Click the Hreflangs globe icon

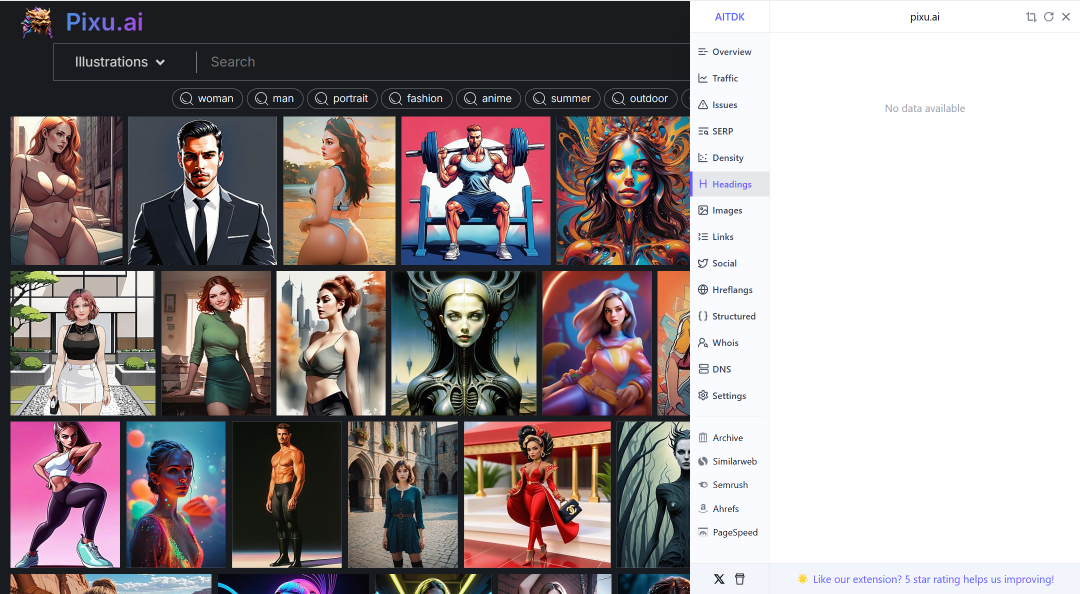point(703,289)
